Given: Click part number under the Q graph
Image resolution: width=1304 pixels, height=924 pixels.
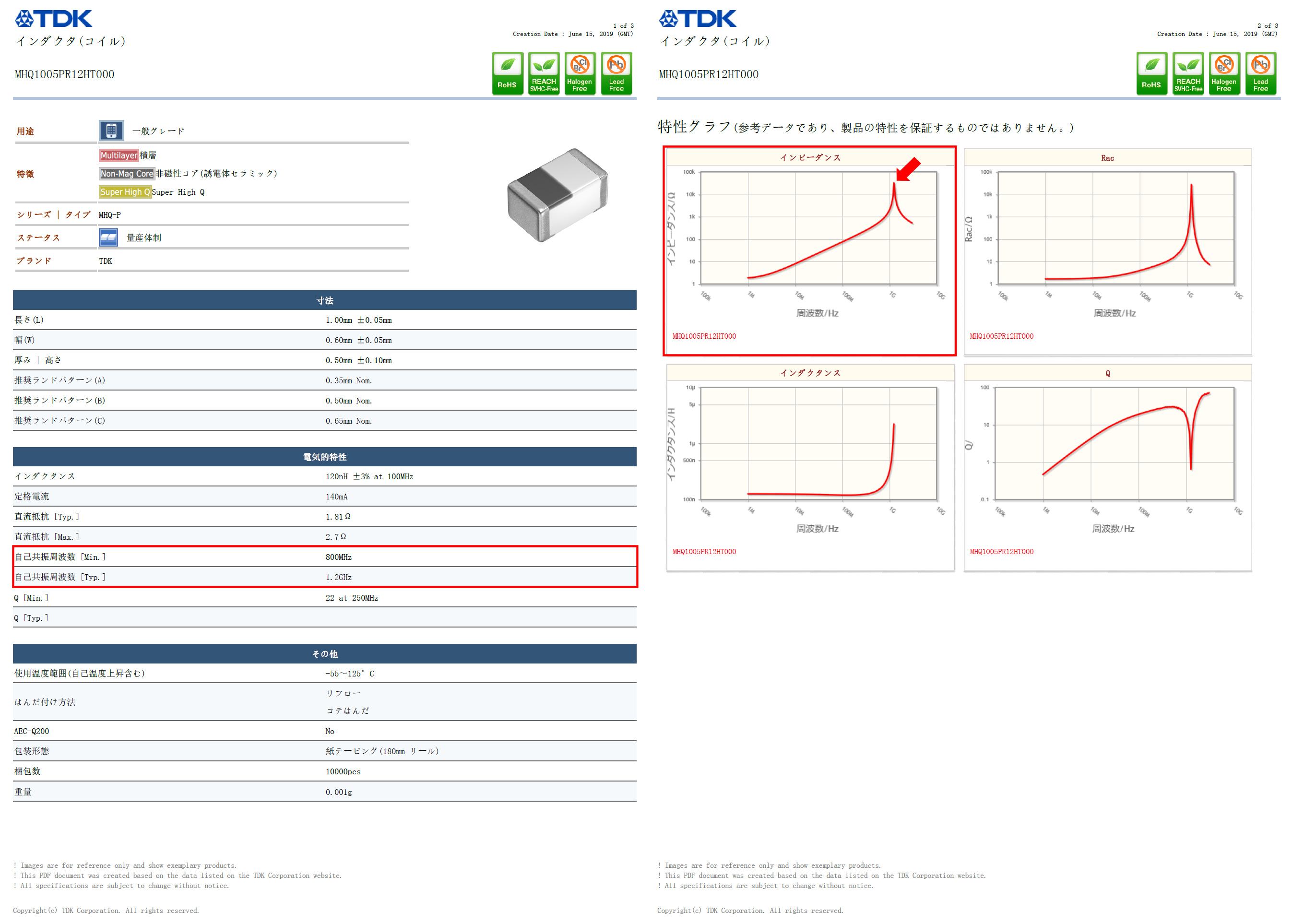Looking at the screenshot, I should 1002,551.
